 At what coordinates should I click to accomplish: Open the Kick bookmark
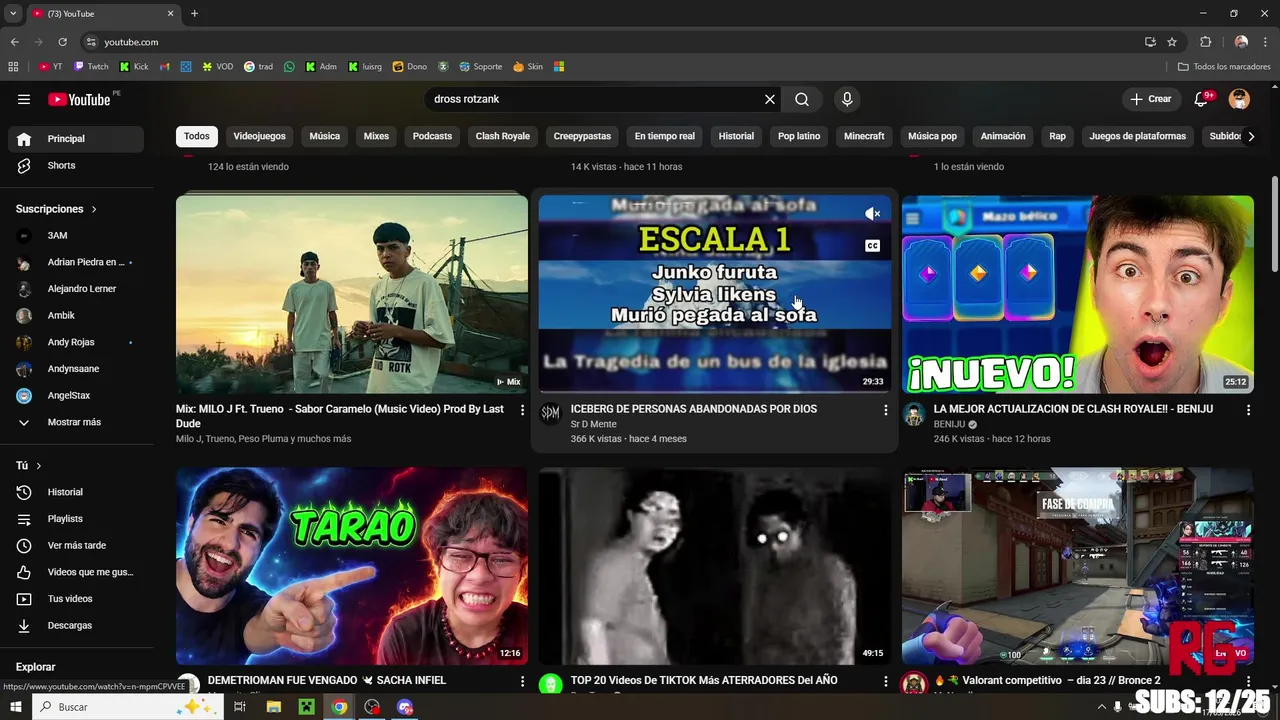[x=134, y=67]
